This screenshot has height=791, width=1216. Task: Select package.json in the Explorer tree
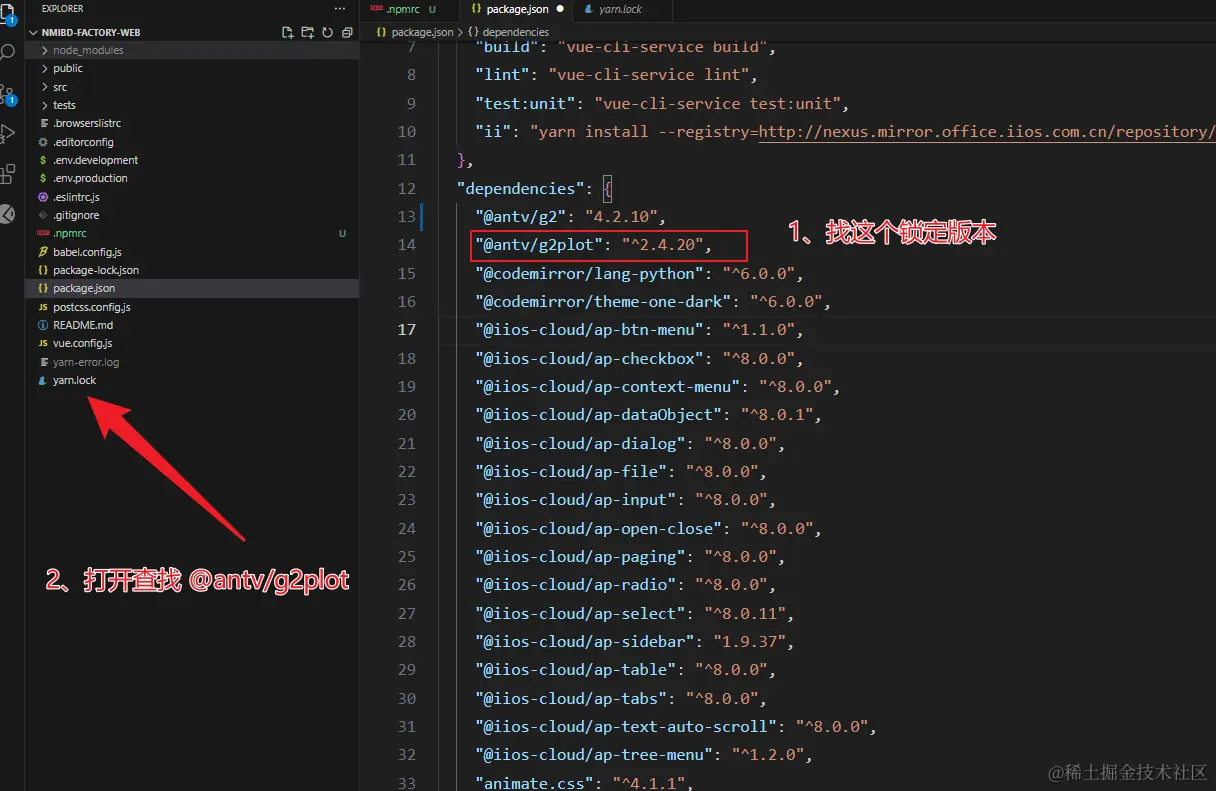pyautogui.click(x=192, y=288)
